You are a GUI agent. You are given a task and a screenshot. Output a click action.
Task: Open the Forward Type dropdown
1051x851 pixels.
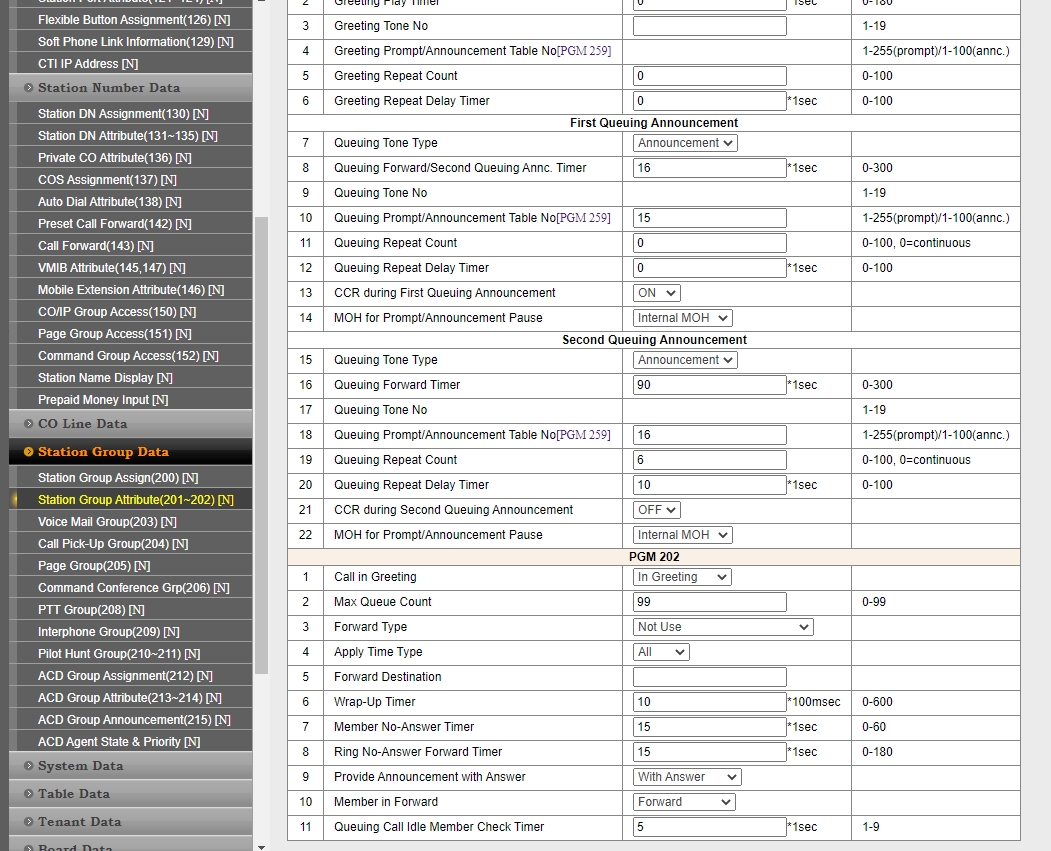point(723,627)
